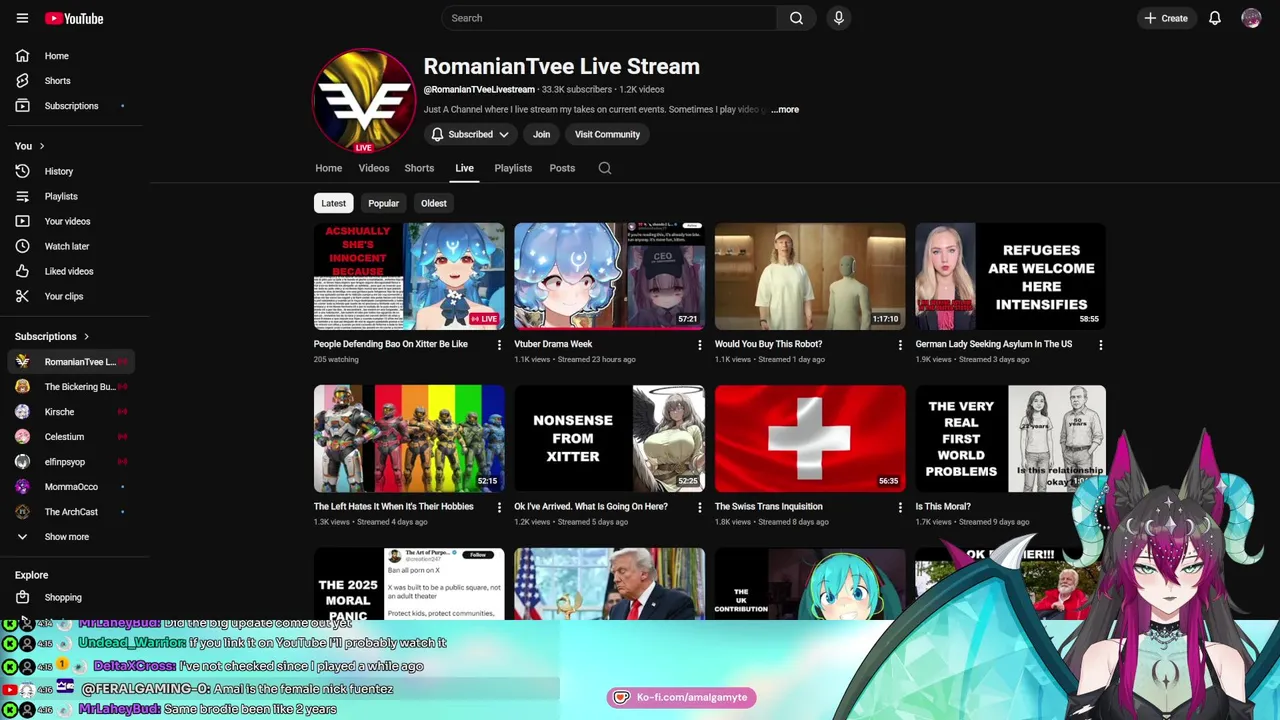Open Would You Buy This Robot thumbnail
The image size is (1280, 720).
click(x=810, y=276)
